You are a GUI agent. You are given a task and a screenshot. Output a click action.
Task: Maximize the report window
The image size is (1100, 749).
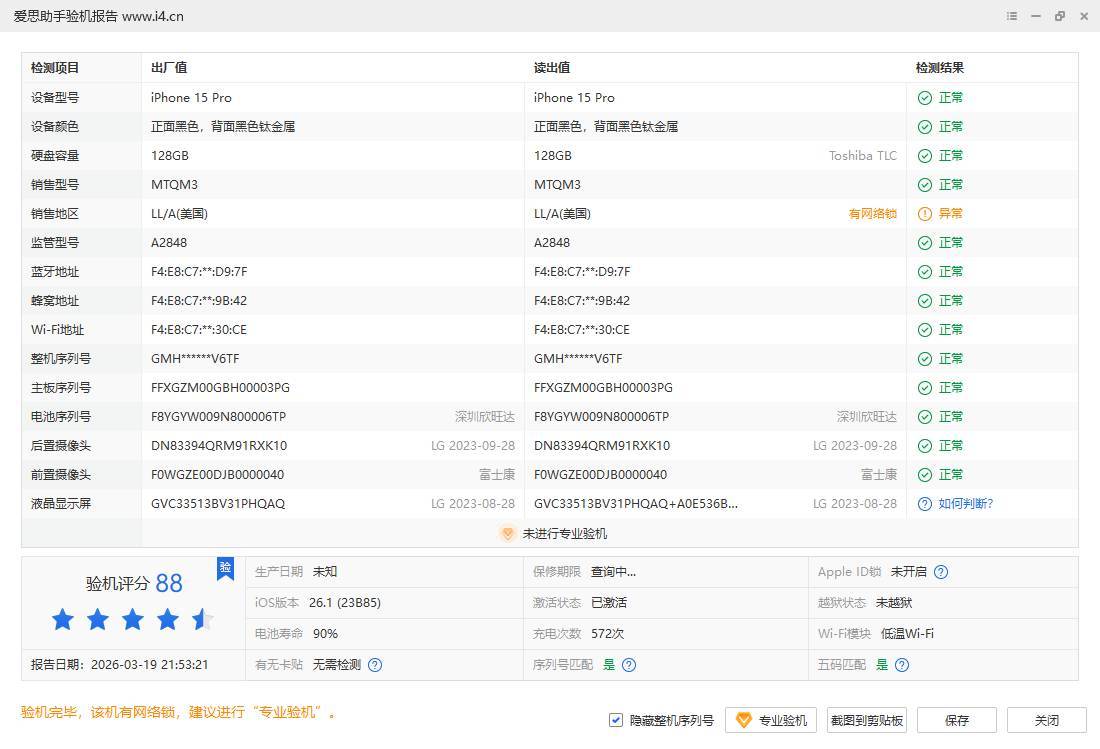[1060, 16]
